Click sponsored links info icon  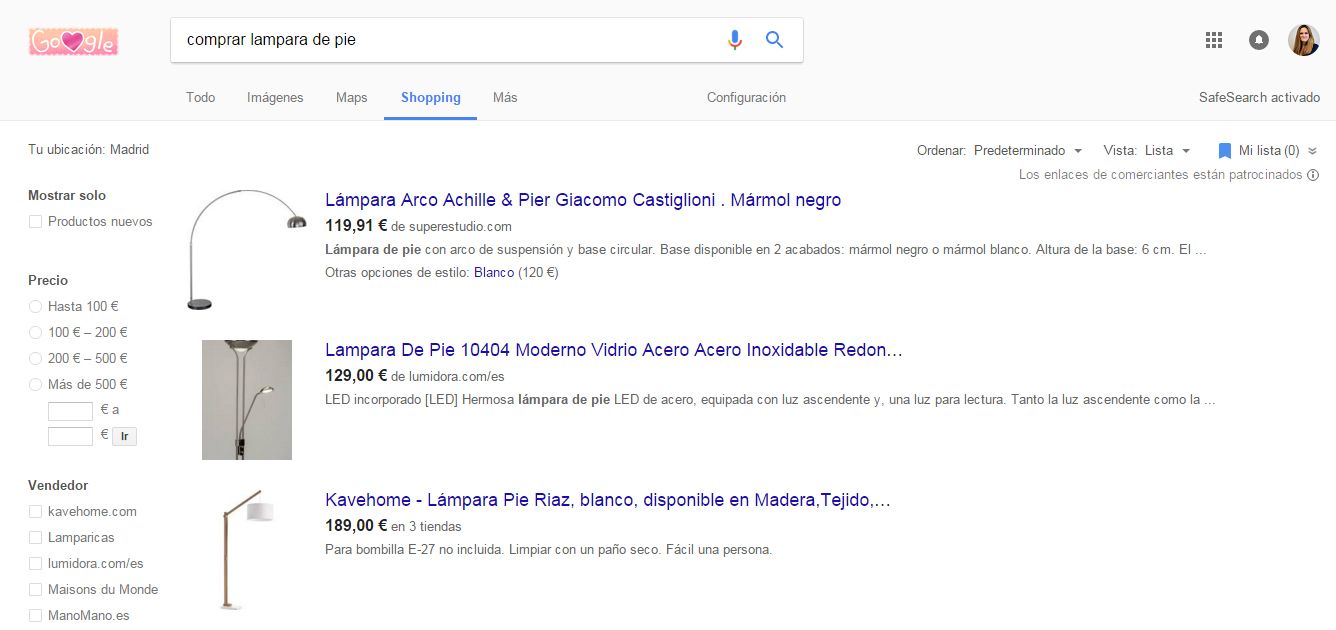click(x=1312, y=175)
